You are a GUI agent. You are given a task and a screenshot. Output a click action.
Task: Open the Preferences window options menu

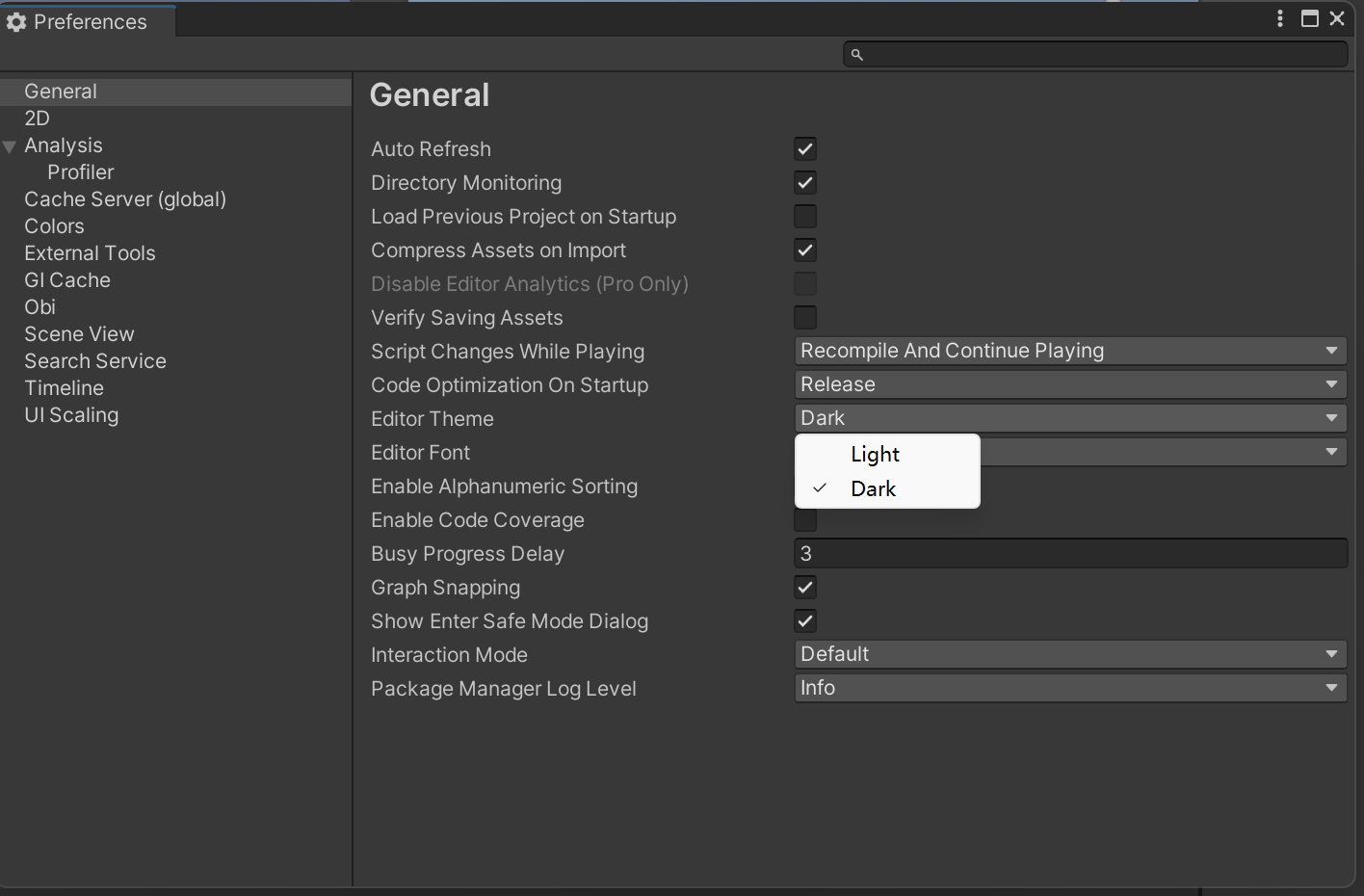(x=1280, y=18)
